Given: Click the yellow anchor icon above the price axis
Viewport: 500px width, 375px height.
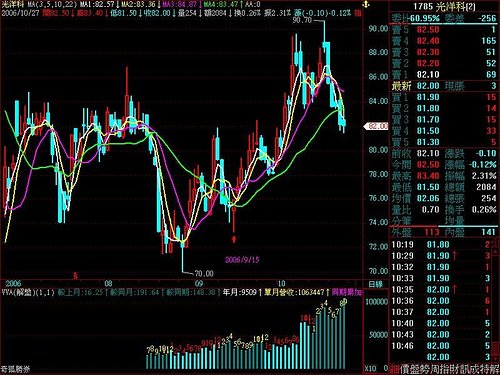Looking at the screenshot, I should [366, 5].
